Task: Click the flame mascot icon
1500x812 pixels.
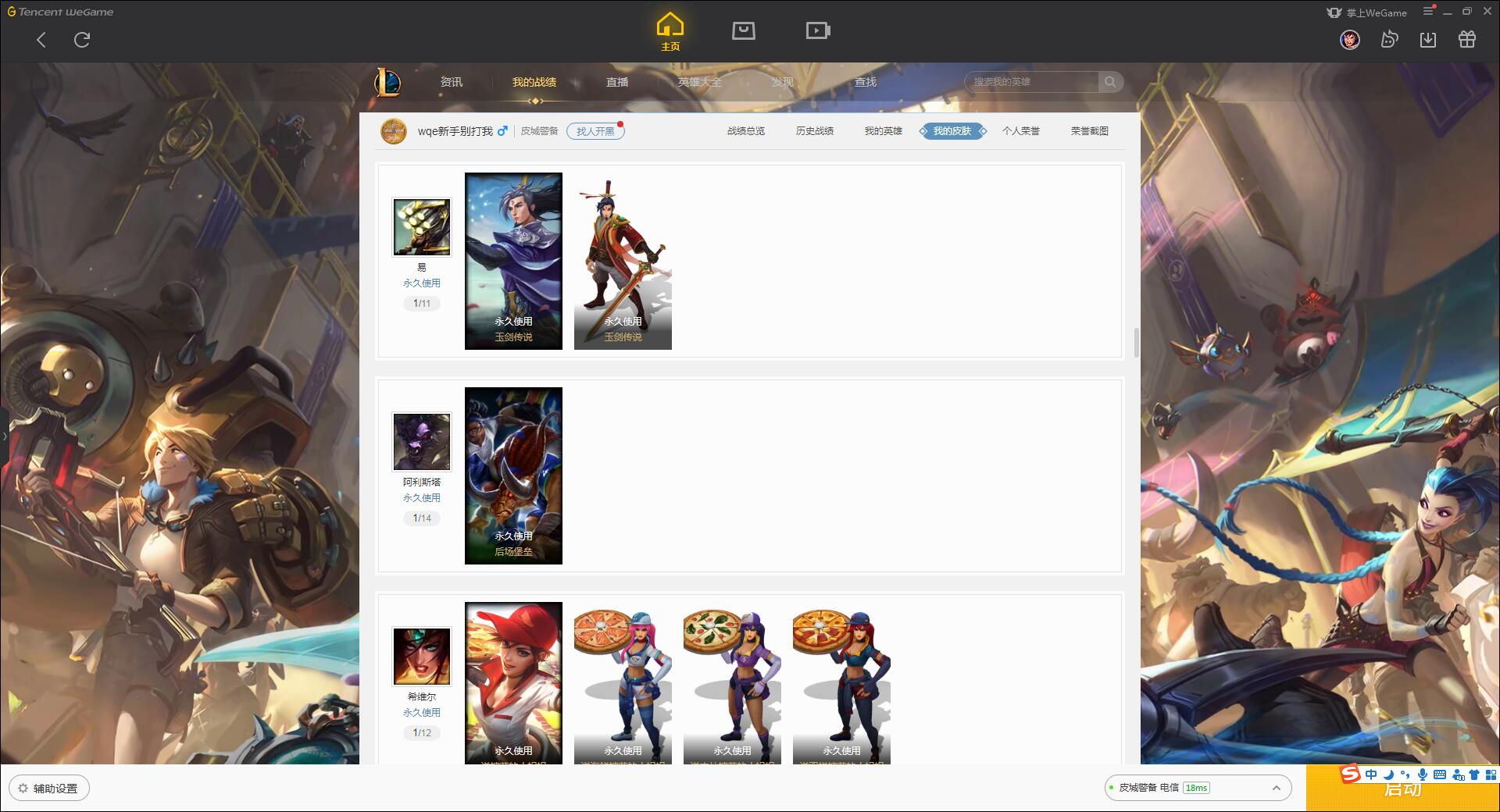Action: click(1389, 39)
